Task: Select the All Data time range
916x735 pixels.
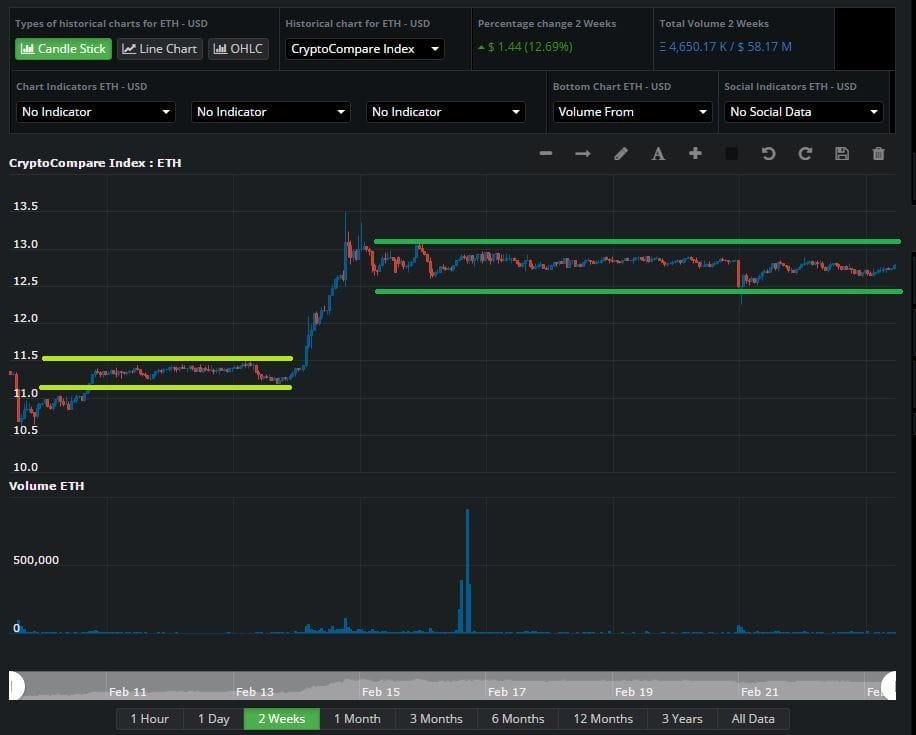Action: coord(753,719)
